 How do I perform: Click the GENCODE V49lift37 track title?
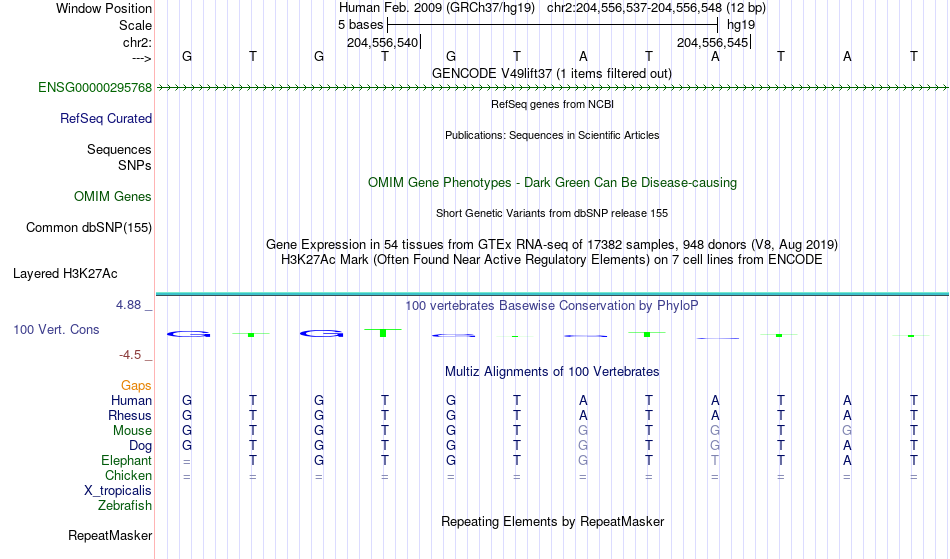(552, 74)
